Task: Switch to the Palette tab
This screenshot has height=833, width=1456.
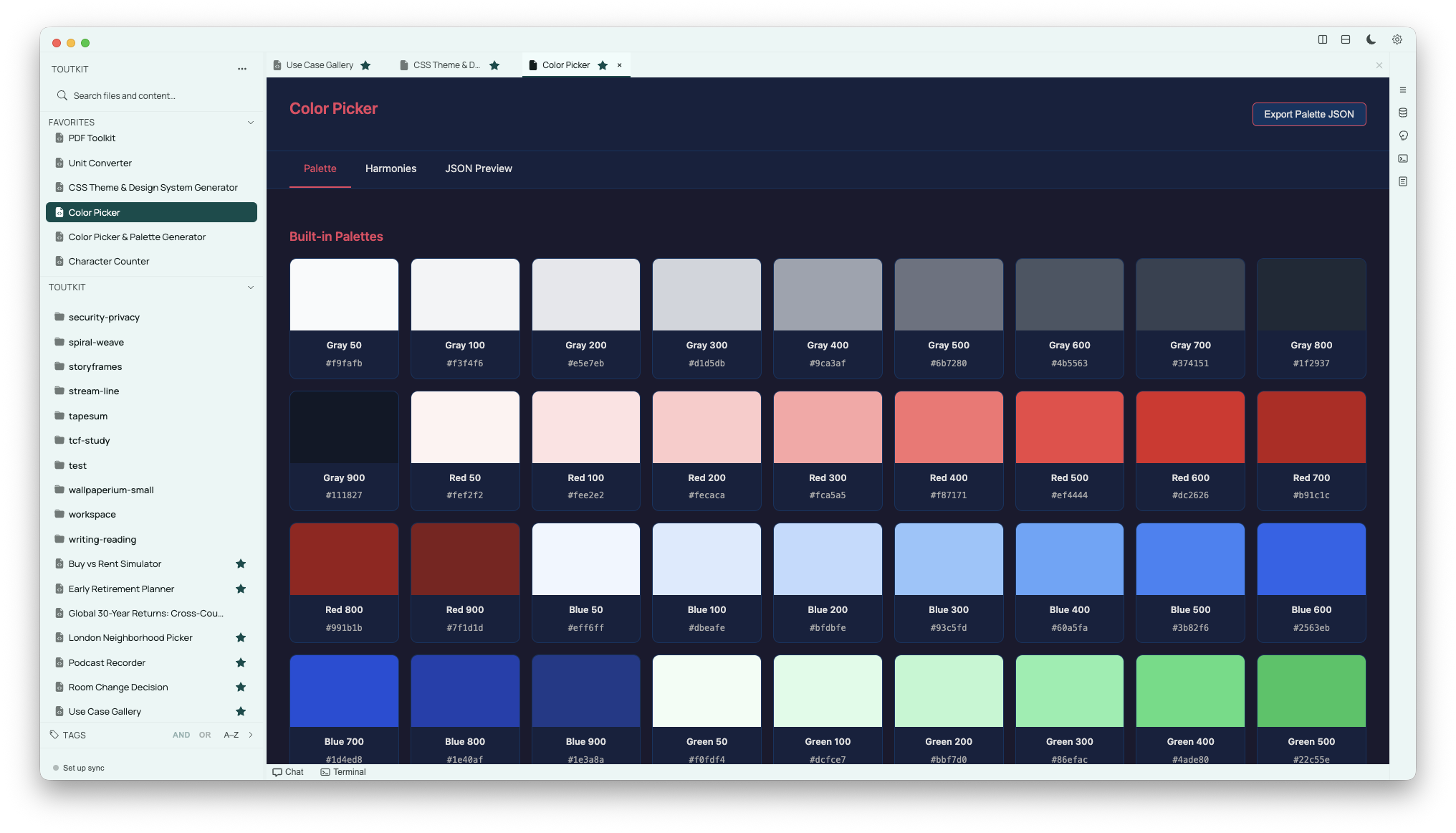Action: click(x=320, y=168)
